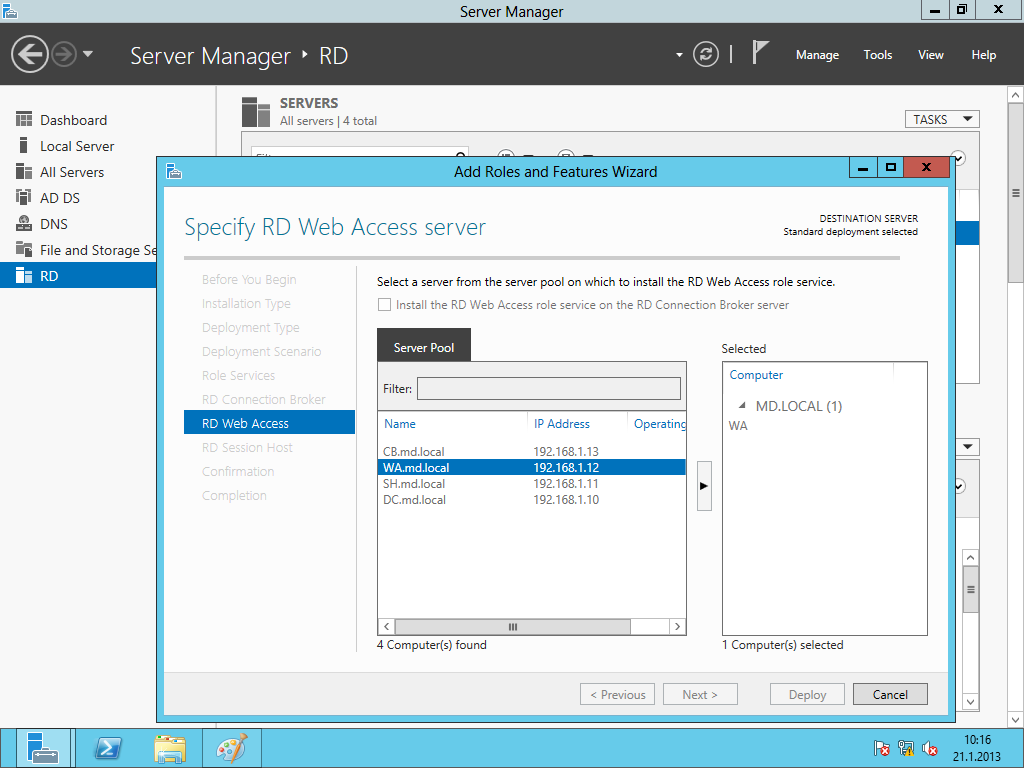Click the Filter input field
The width and height of the screenshot is (1024, 768).
click(548, 388)
